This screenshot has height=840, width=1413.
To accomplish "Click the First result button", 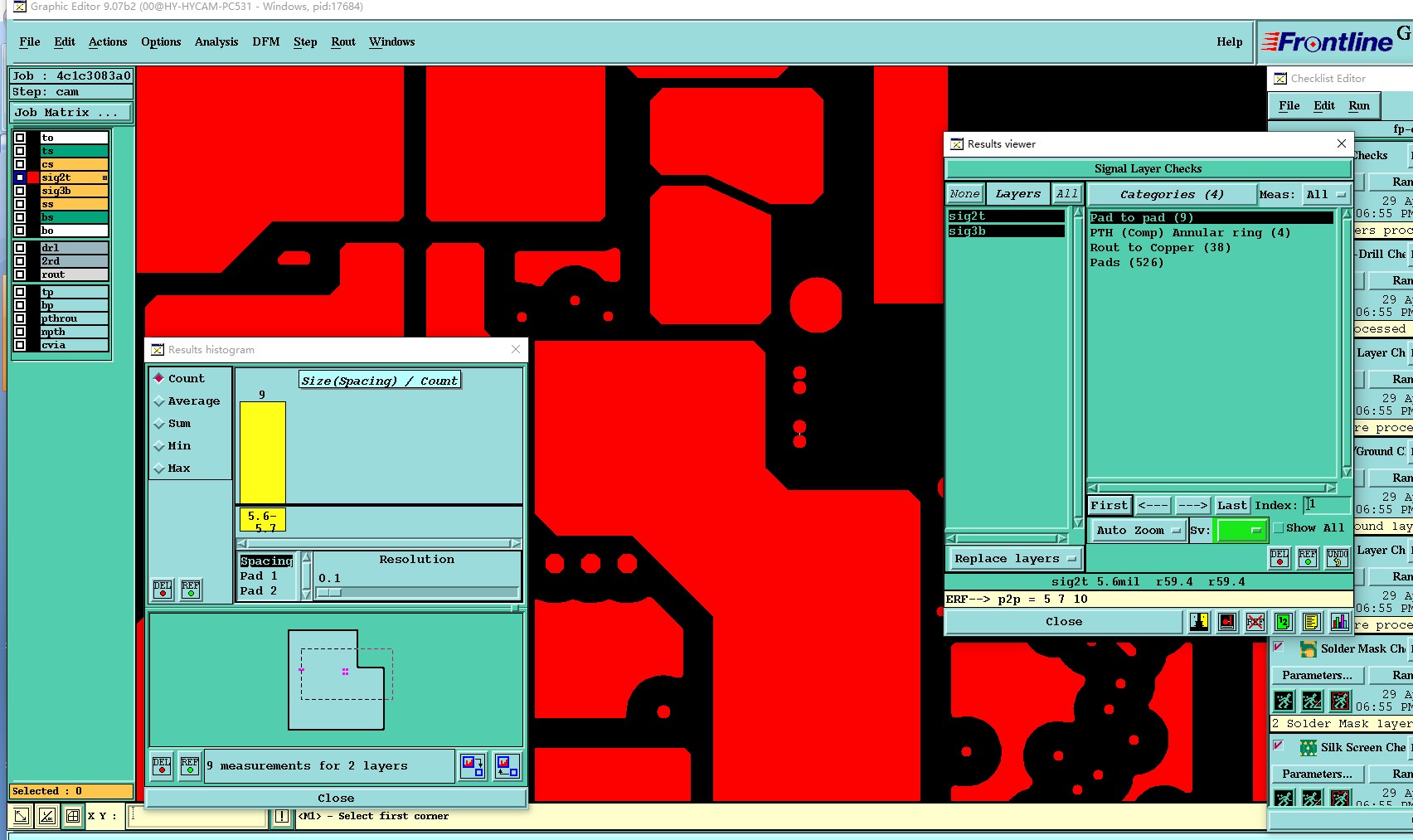I will pyautogui.click(x=1110, y=506).
